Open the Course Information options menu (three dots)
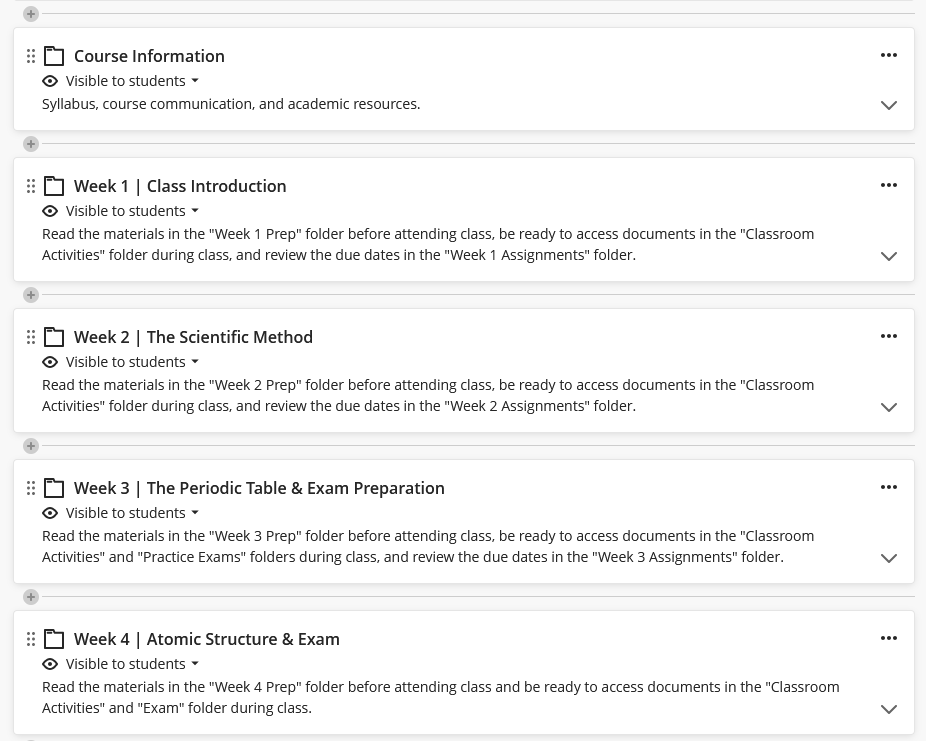The image size is (926, 741). (x=888, y=55)
